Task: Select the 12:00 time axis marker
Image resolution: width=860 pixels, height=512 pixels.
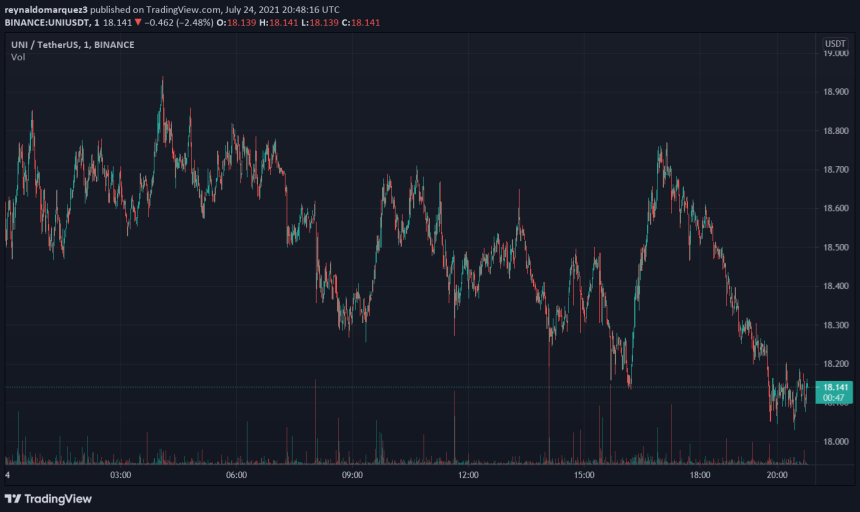Action: click(468, 476)
